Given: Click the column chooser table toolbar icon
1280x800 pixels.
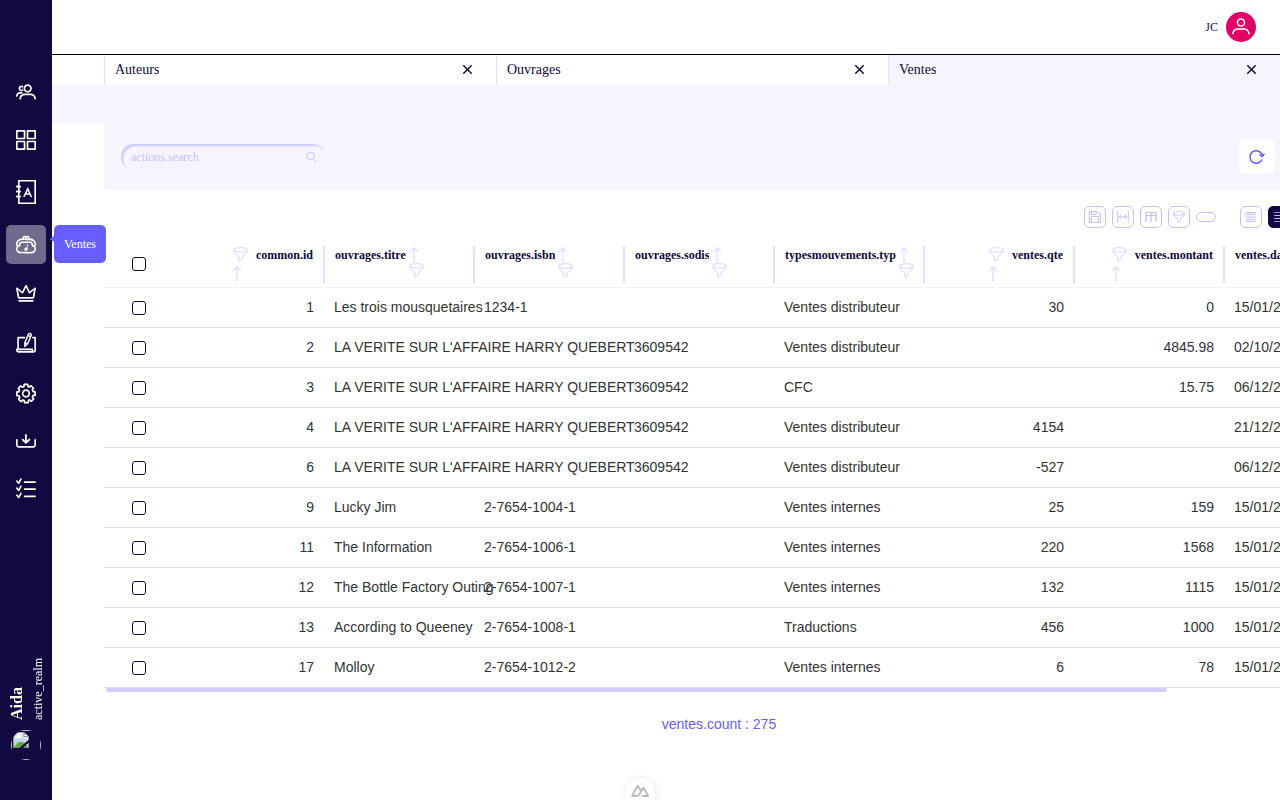Looking at the screenshot, I should (x=1151, y=217).
